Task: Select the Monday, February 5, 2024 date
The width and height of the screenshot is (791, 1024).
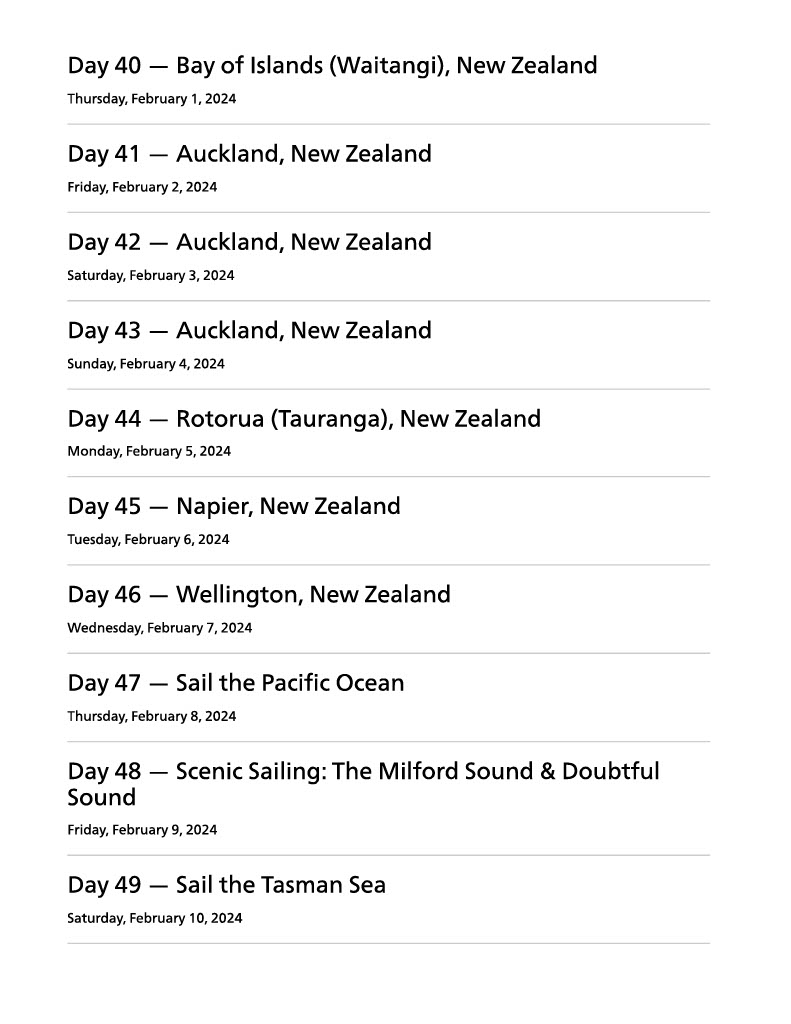Action: point(149,451)
